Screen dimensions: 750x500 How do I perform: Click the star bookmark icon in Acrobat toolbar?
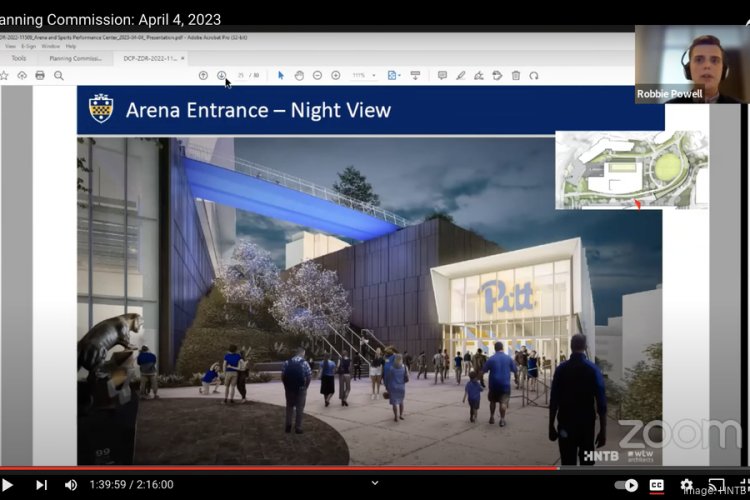[x=4, y=76]
